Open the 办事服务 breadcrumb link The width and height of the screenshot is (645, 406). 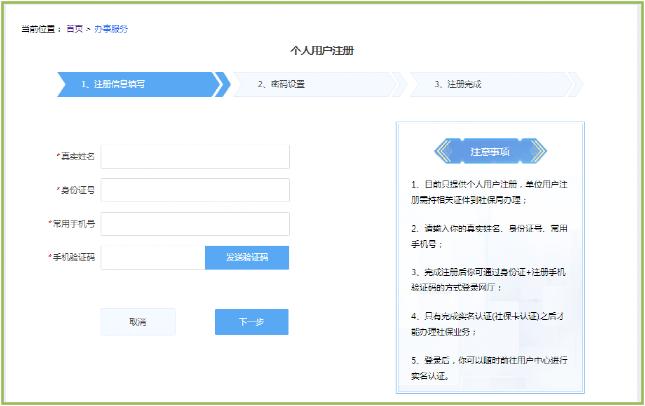pyautogui.click(x=111, y=28)
